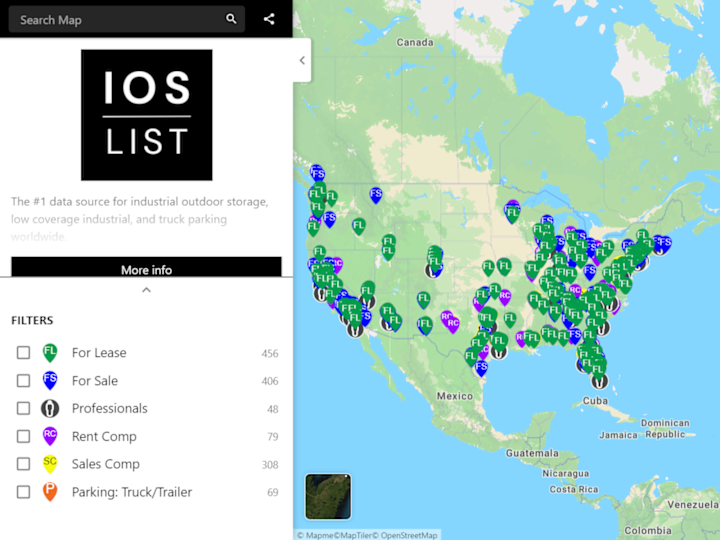Select the FL marker in southern New Mexico
The image size is (720, 540).
[425, 326]
